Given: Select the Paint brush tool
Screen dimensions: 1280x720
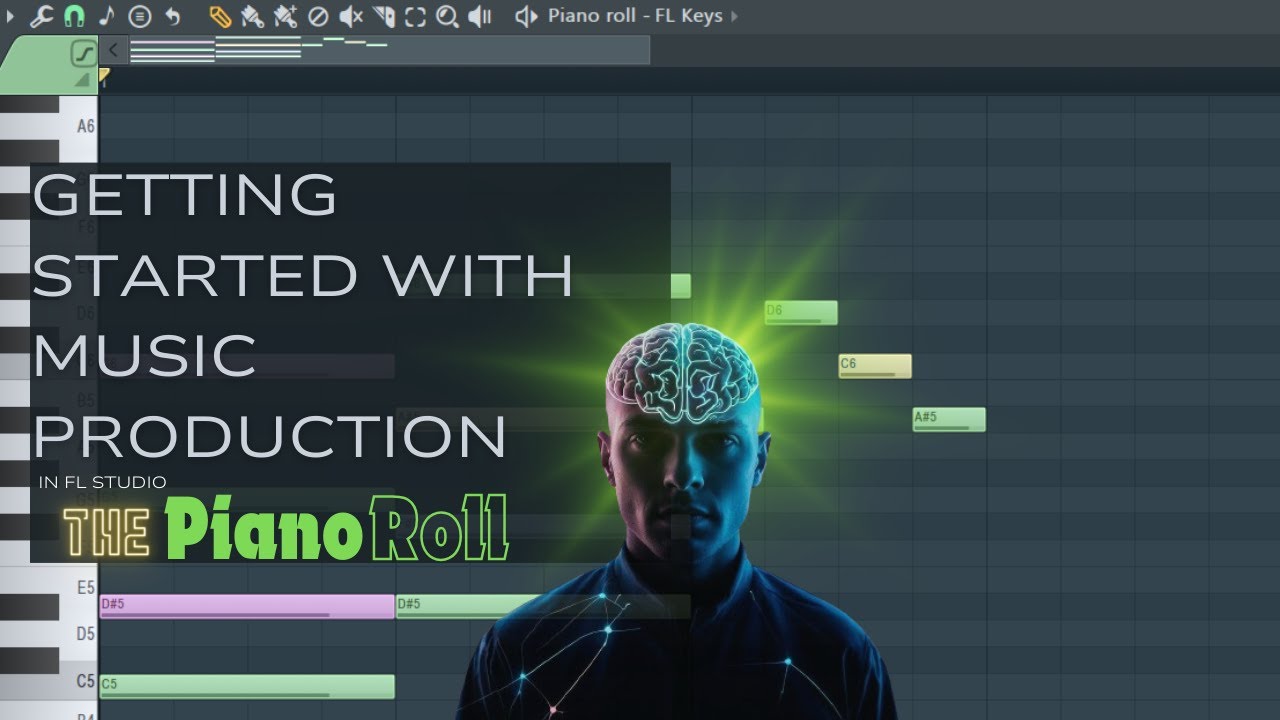Looking at the screenshot, I should pyautogui.click(x=252, y=16).
